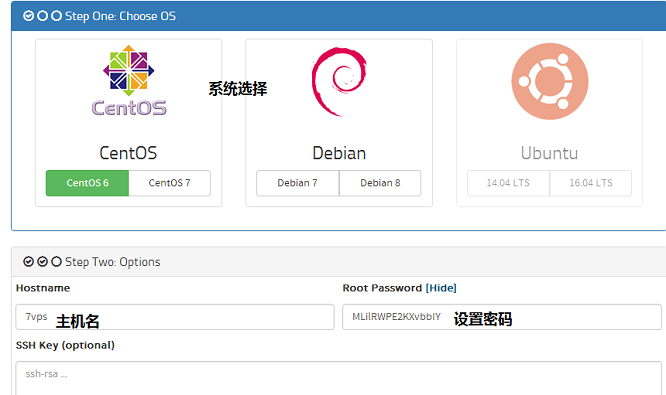Click the Debian swirl logo
666x395 pixels.
point(339,82)
